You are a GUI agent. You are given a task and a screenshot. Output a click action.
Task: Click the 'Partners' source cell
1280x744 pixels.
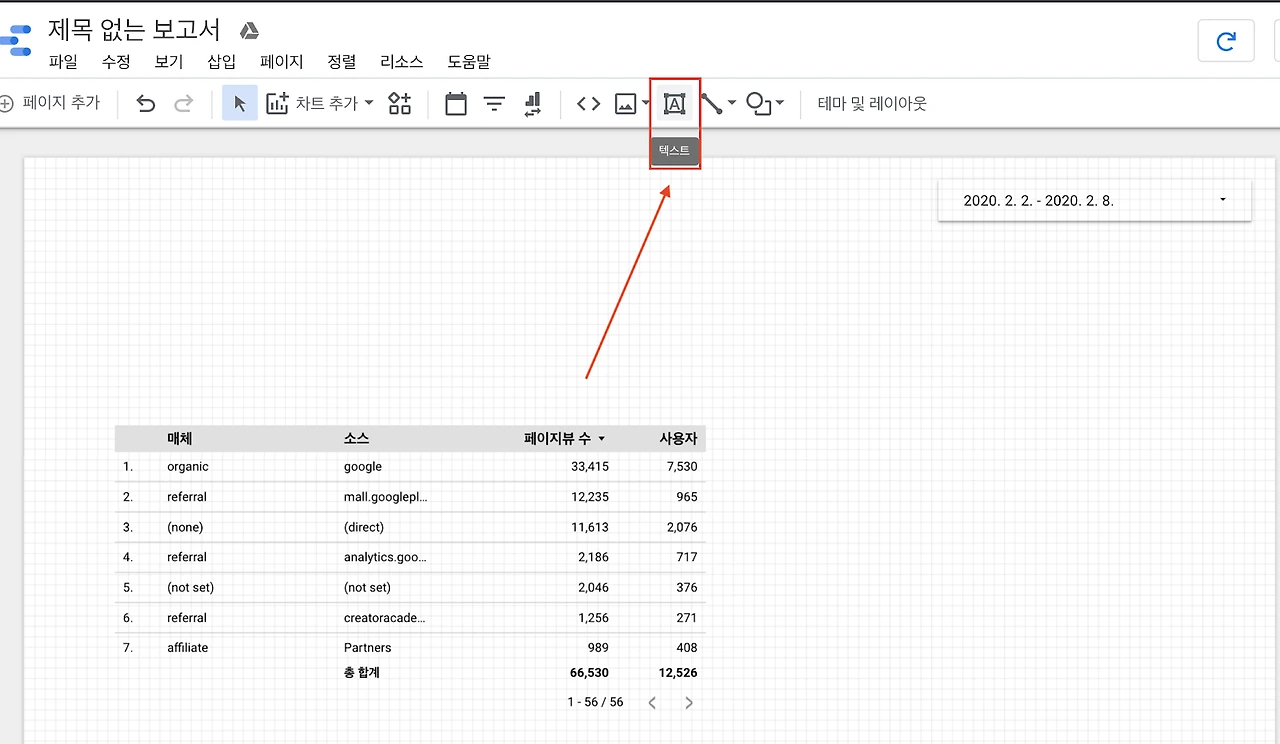[368, 648]
